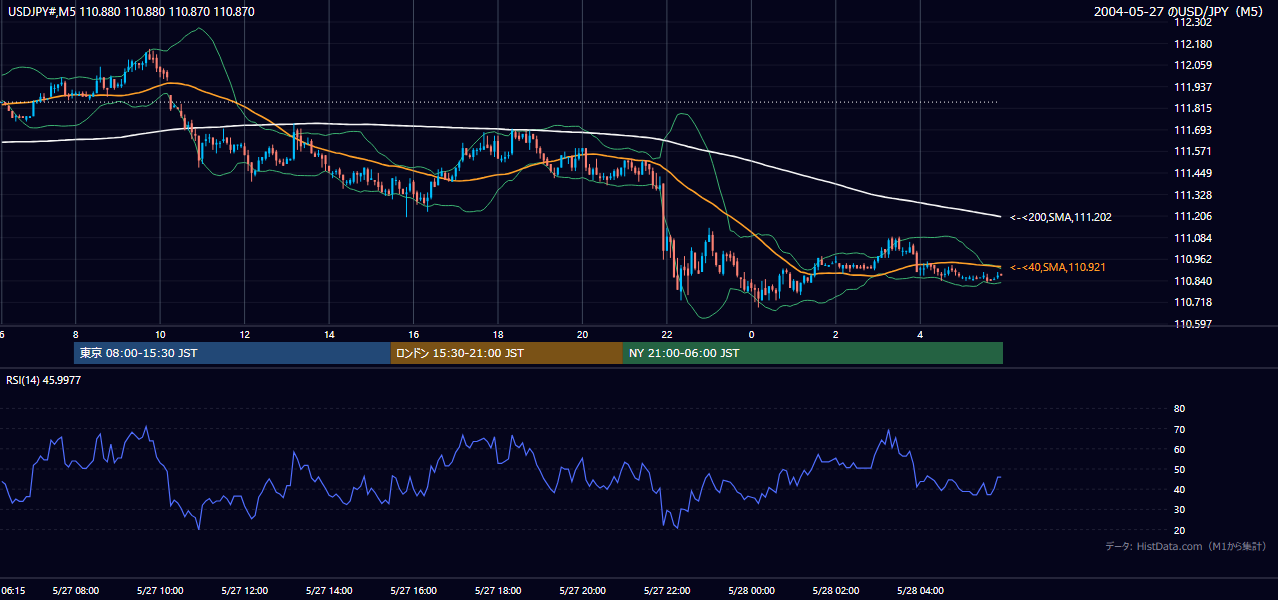Click the RSI level 70 label

[1179, 429]
